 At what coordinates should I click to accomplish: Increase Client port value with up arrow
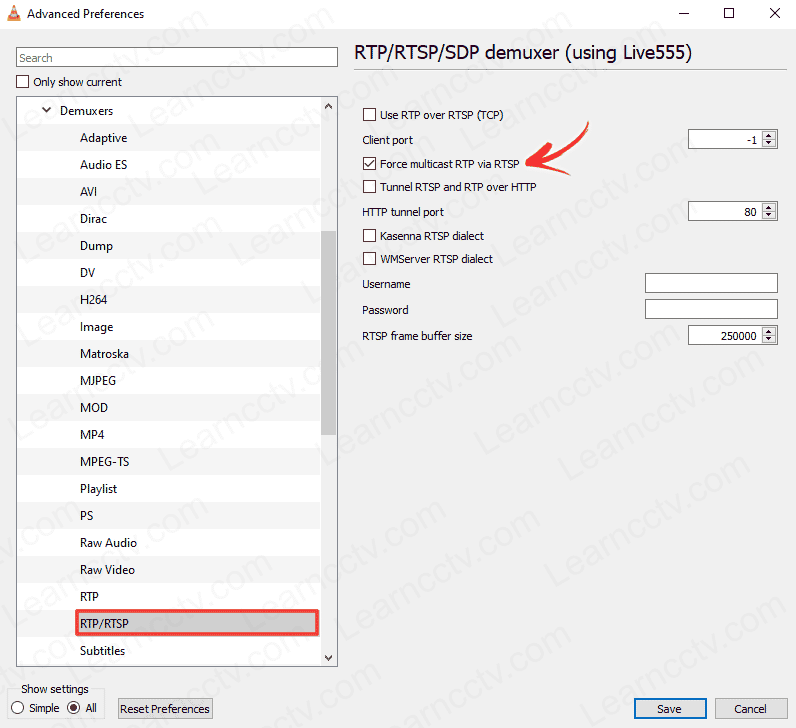tap(769, 136)
